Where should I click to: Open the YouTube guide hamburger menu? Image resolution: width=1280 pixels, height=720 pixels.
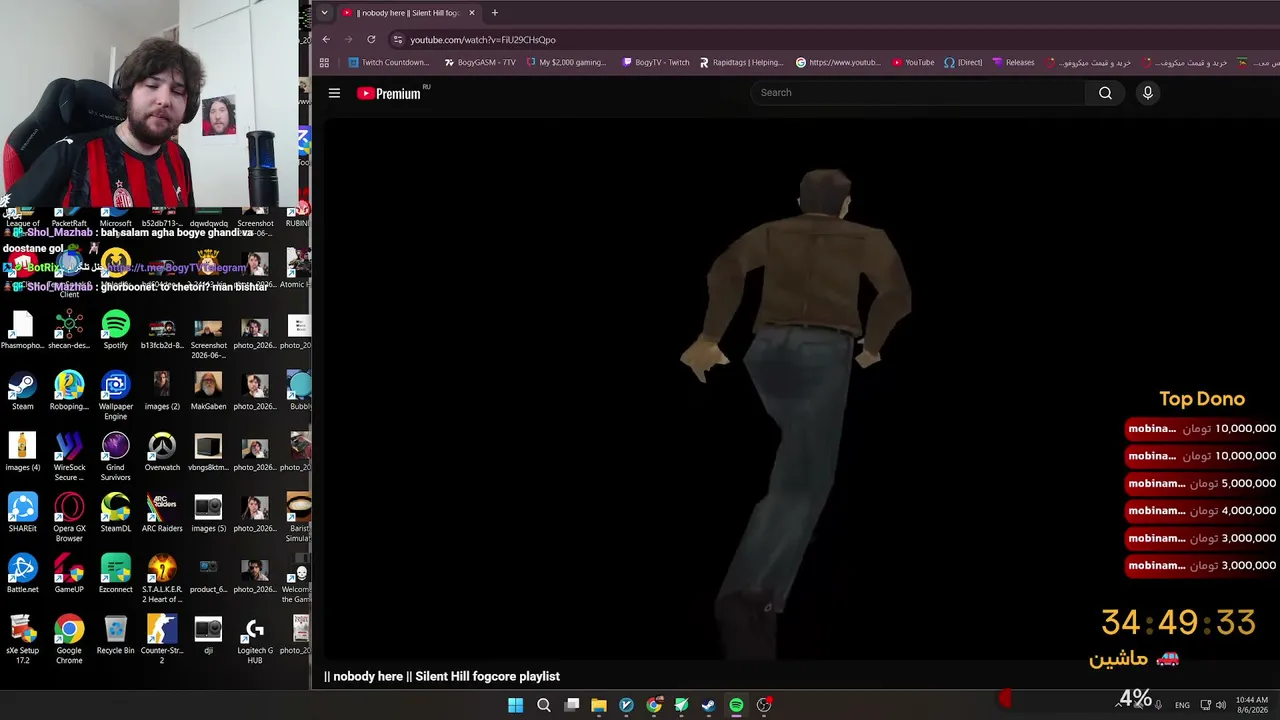click(x=334, y=93)
